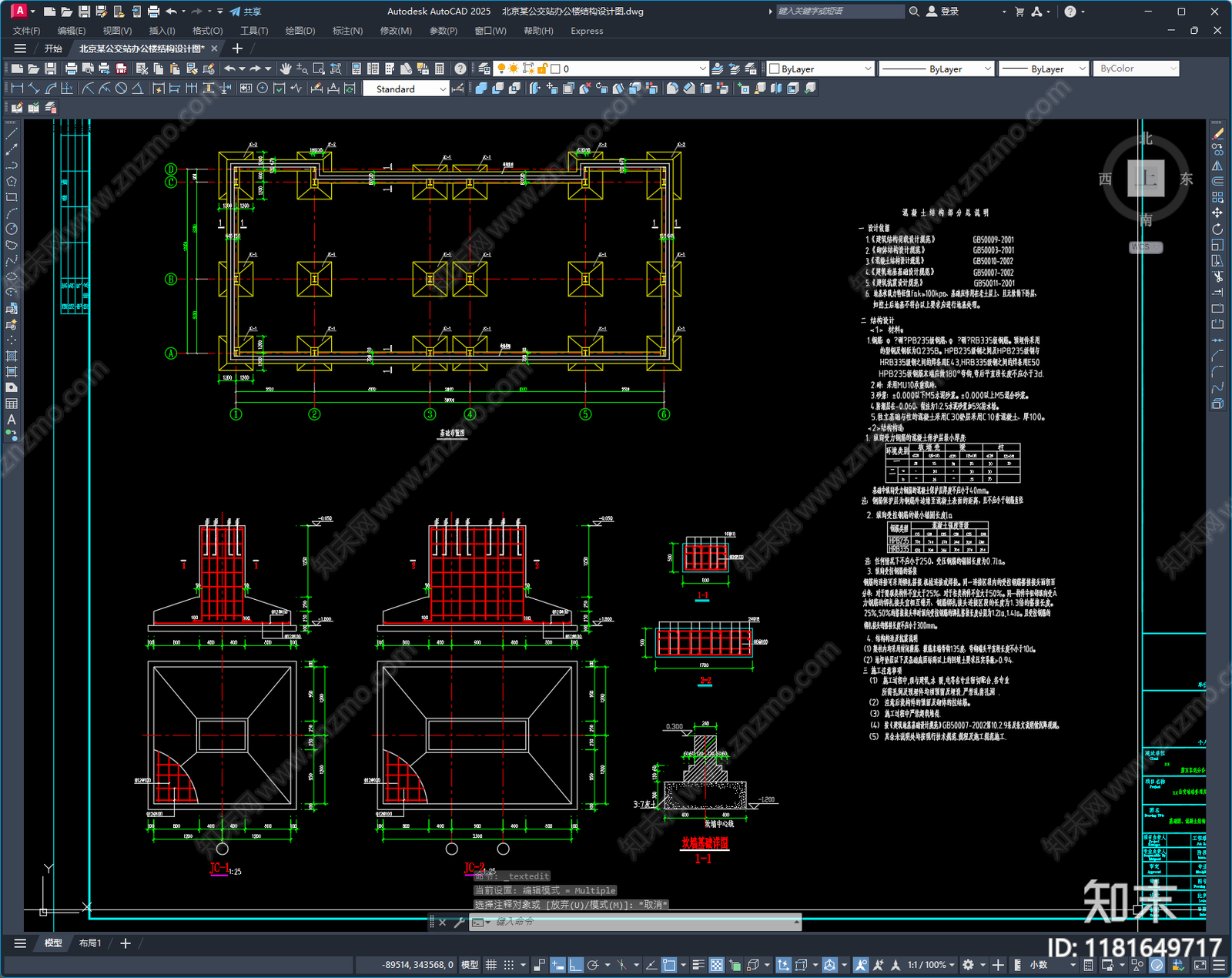Image resolution: width=1232 pixels, height=978 pixels.
Task: Toggle ortho mode in status bar
Action: [x=575, y=965]
